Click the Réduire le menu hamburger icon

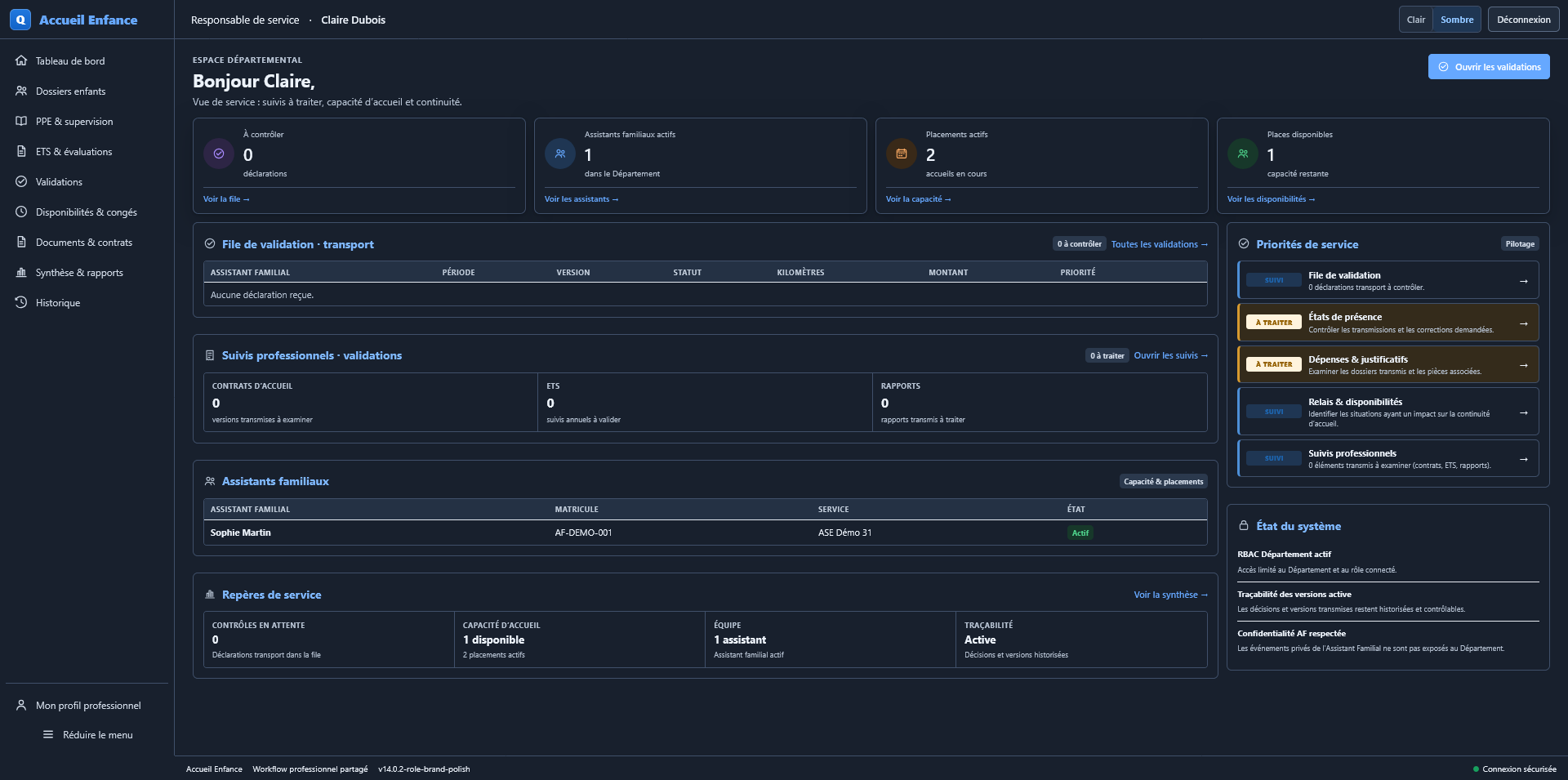48,734
